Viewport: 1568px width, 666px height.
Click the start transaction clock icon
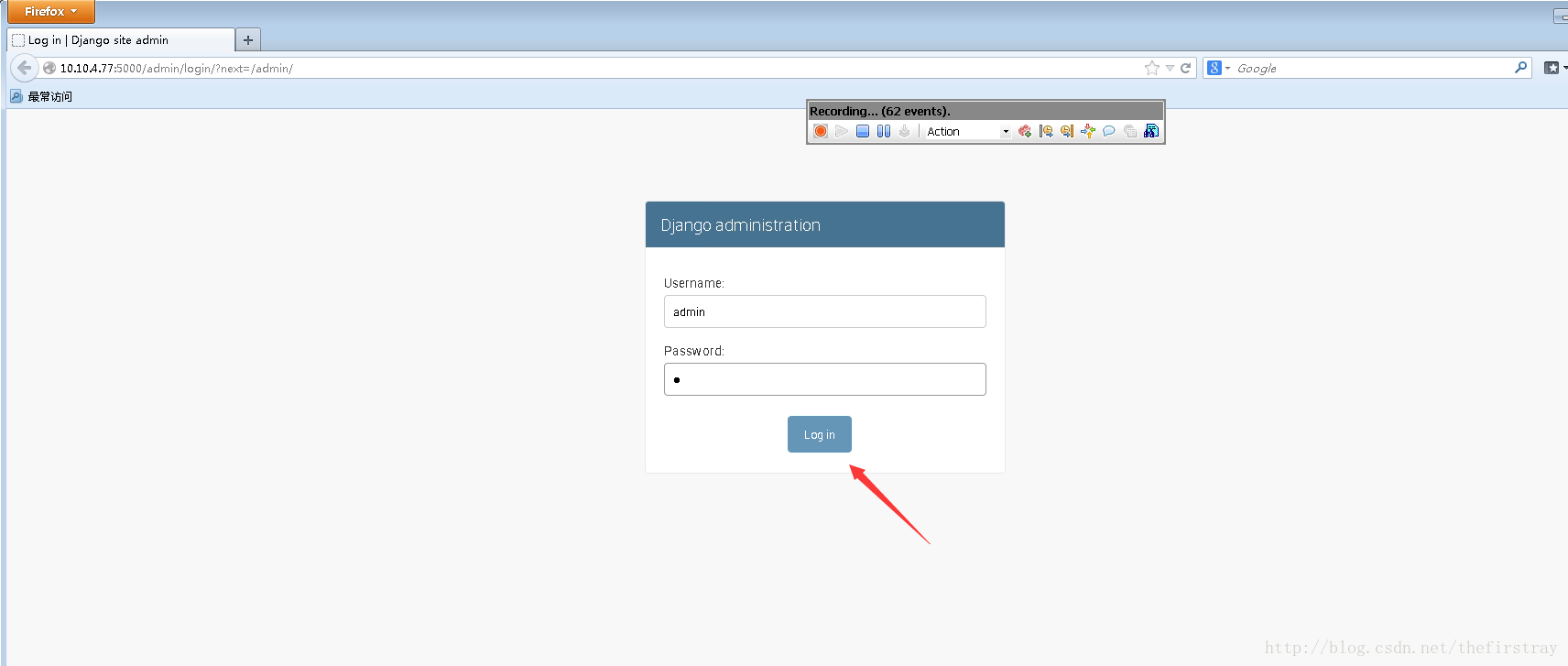click(x=1046, y=131)
